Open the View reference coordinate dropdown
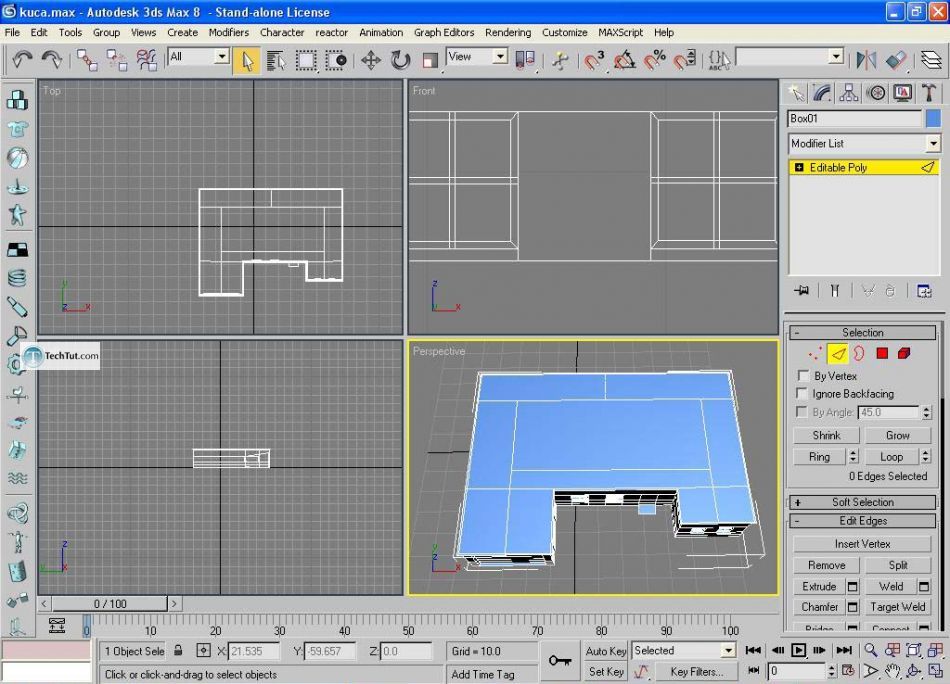The height and width of the screenshot is (684, 950). click(x=500, y=56)
